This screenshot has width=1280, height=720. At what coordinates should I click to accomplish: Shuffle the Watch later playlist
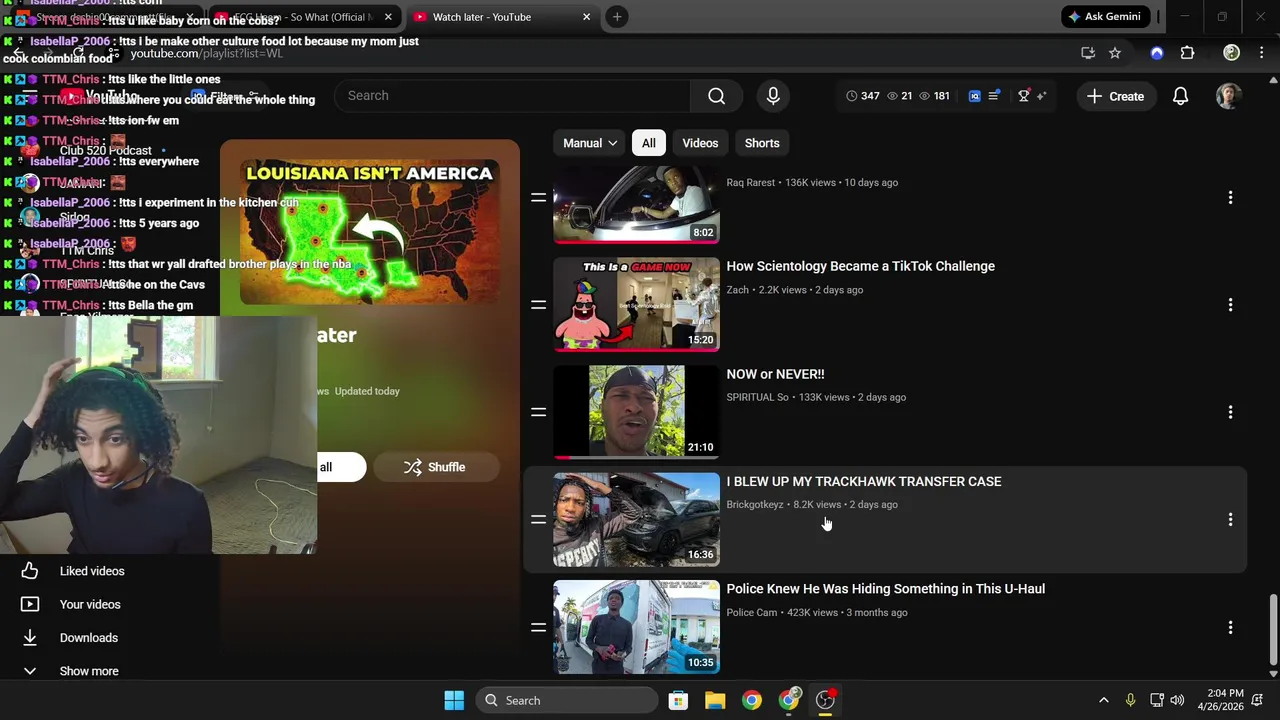(435, 467)
